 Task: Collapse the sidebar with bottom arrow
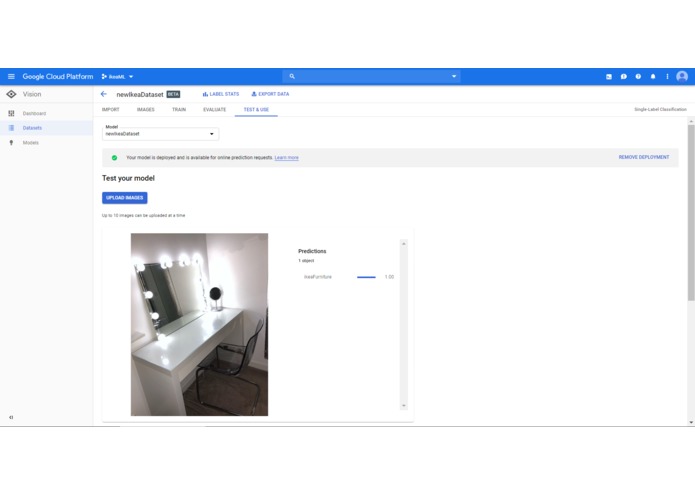click(11, 417)
